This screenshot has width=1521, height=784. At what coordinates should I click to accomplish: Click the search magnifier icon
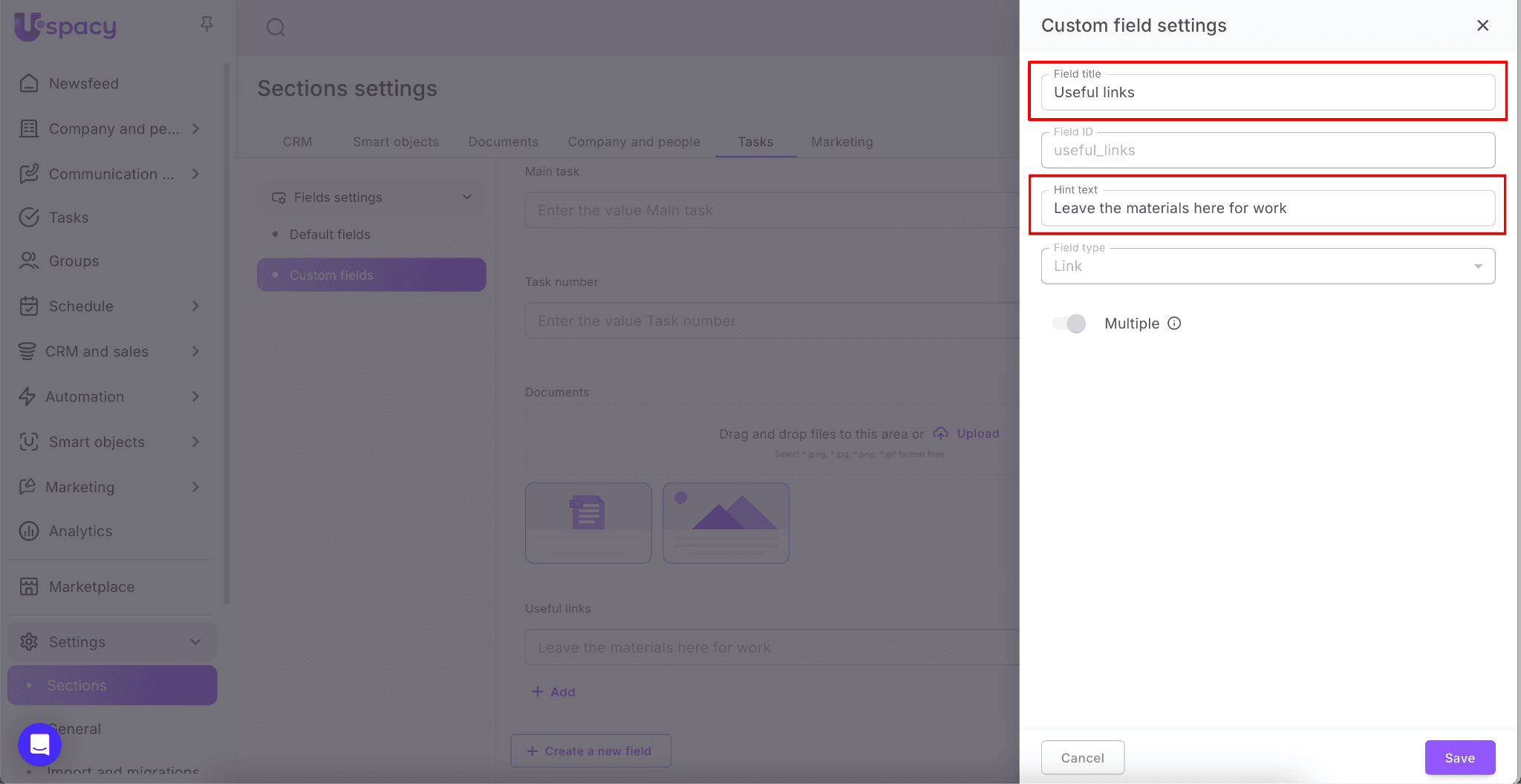[x=276, y=27]
